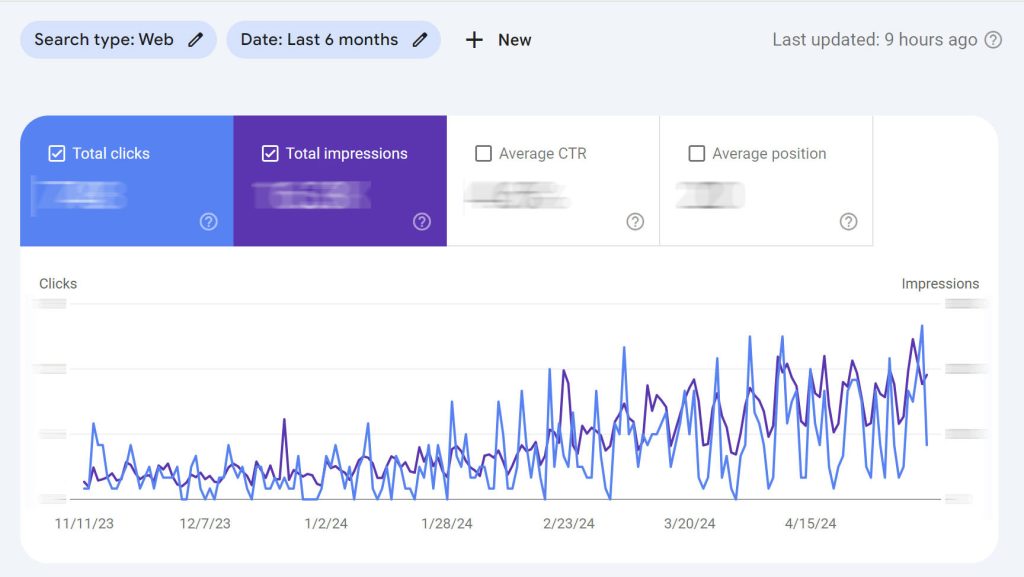Image resolution: width=1024 pixels, height=577 pixels.
Task: Click the Average position question mark icon
Action: pyautogui.click(x=848, y=222)
